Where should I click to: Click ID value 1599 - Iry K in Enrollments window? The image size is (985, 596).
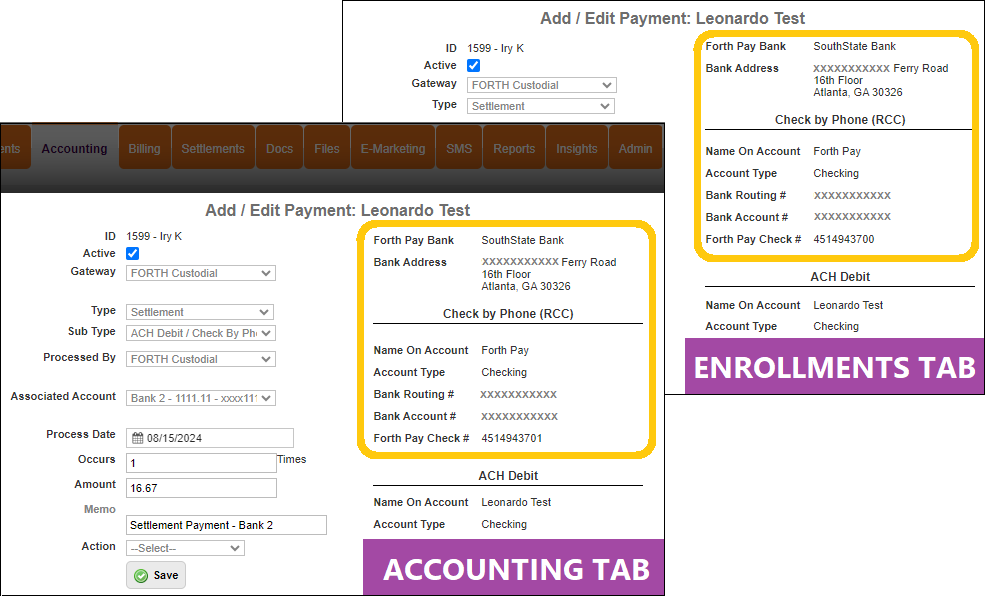click(495, 48)
